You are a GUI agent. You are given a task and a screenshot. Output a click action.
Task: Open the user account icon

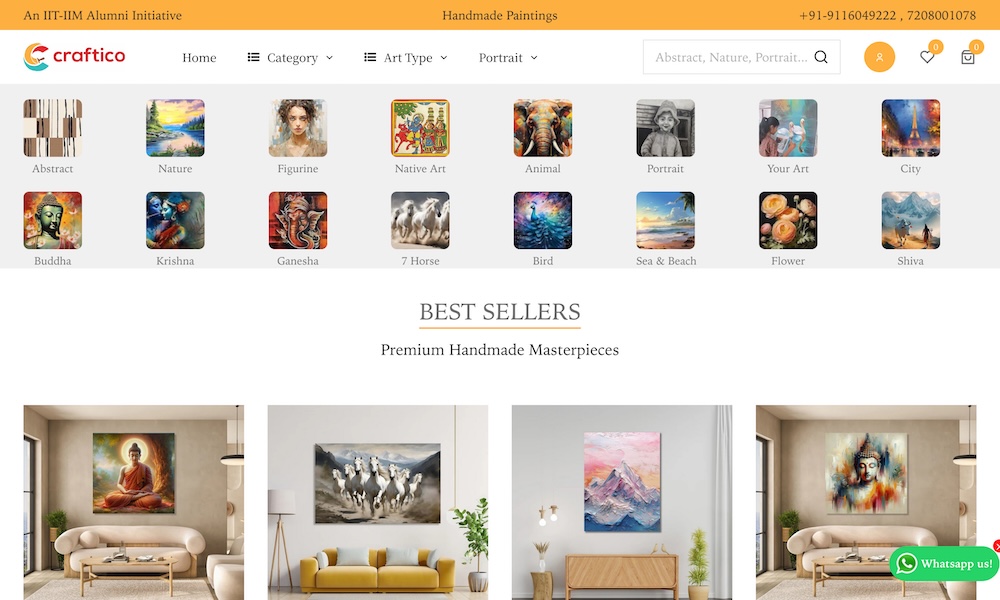coord(879,57)
